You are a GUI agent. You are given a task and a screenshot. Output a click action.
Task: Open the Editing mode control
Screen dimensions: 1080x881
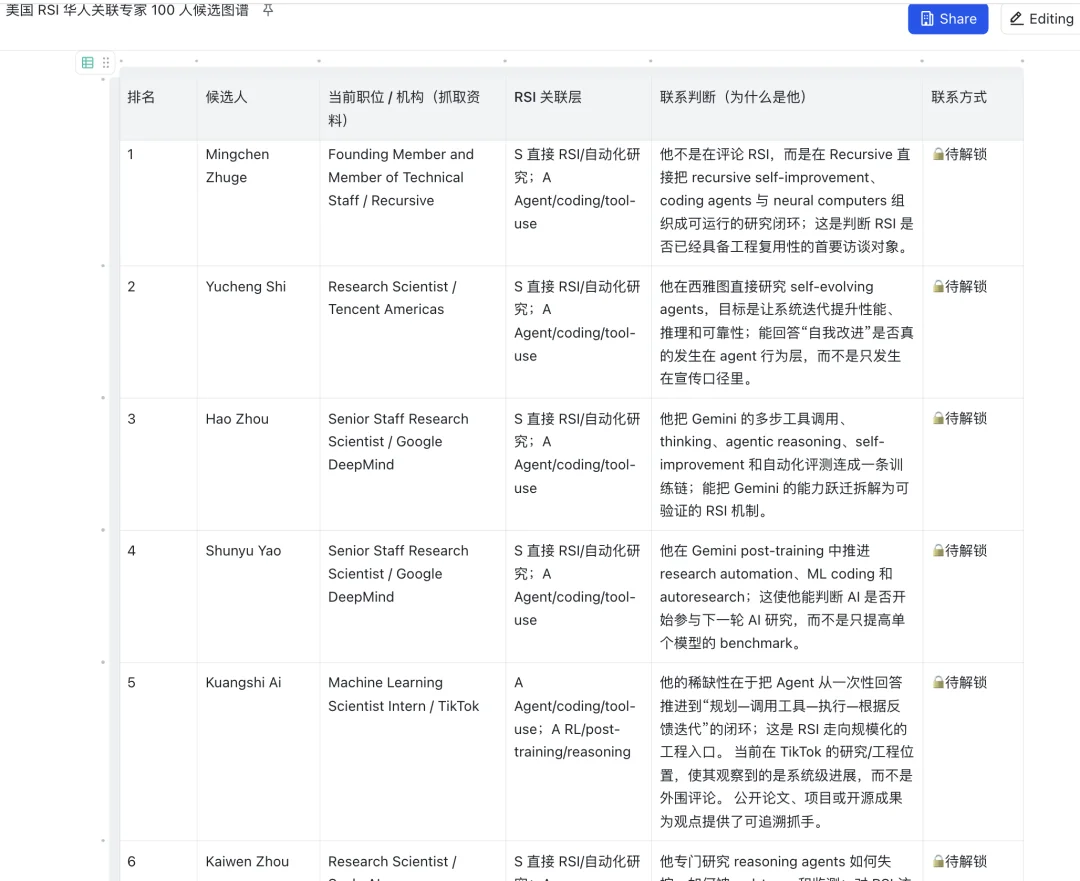click(x=1041, y=19)
